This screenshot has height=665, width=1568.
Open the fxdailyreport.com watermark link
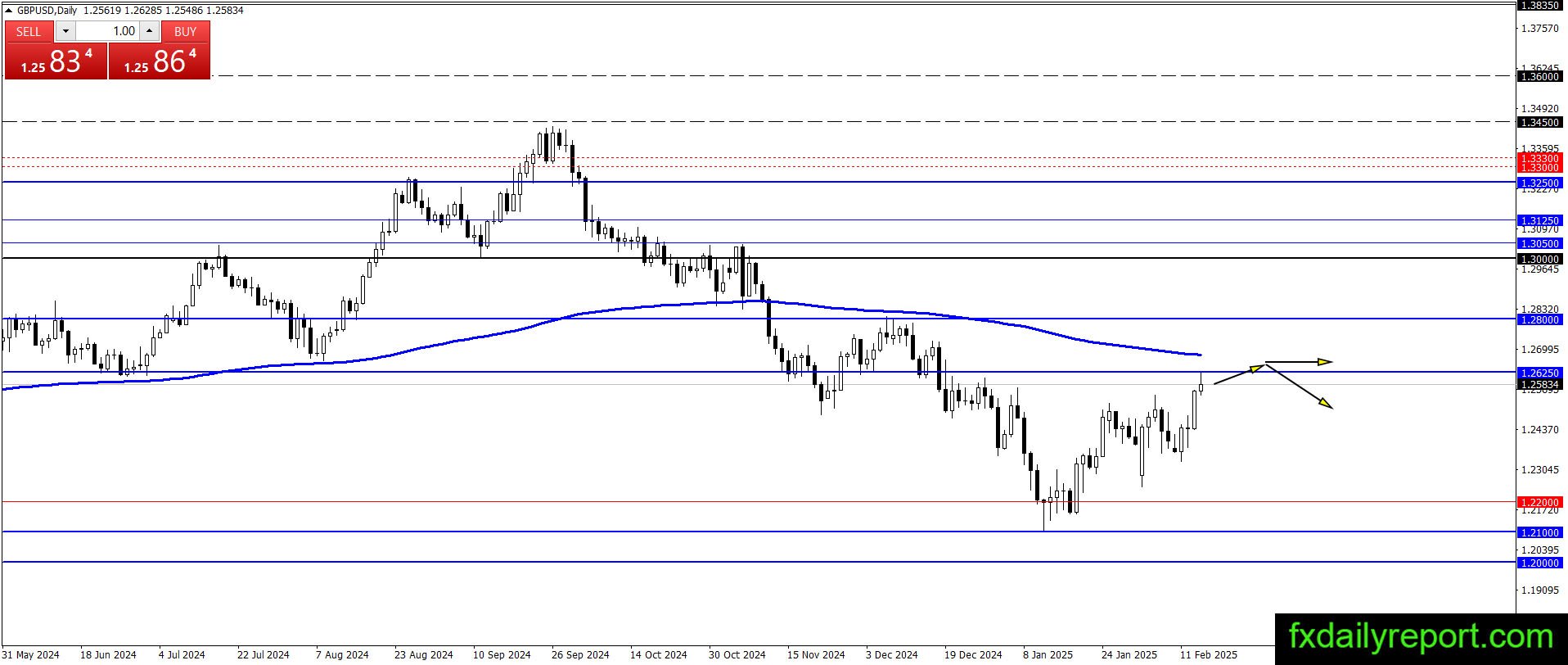pyautogui.click(x=1421, y=636)
